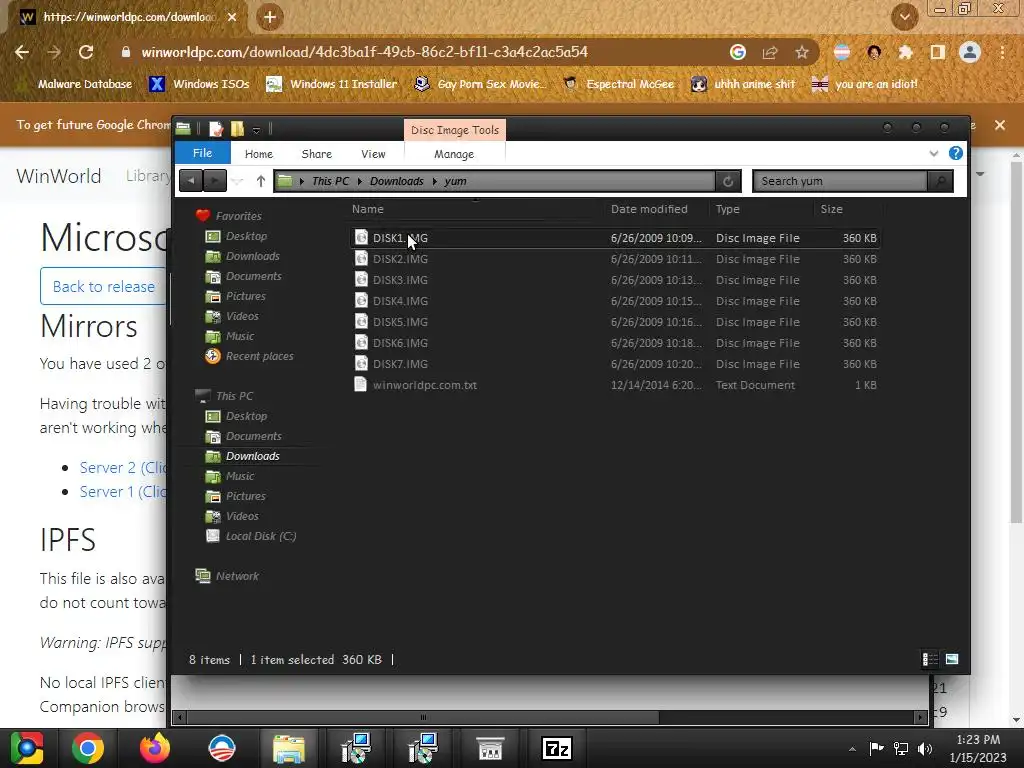Screen dimensions: 1024x768
Task: Expand the arrow after Downloads breadcrumb
Action: (x=434, y=181)
